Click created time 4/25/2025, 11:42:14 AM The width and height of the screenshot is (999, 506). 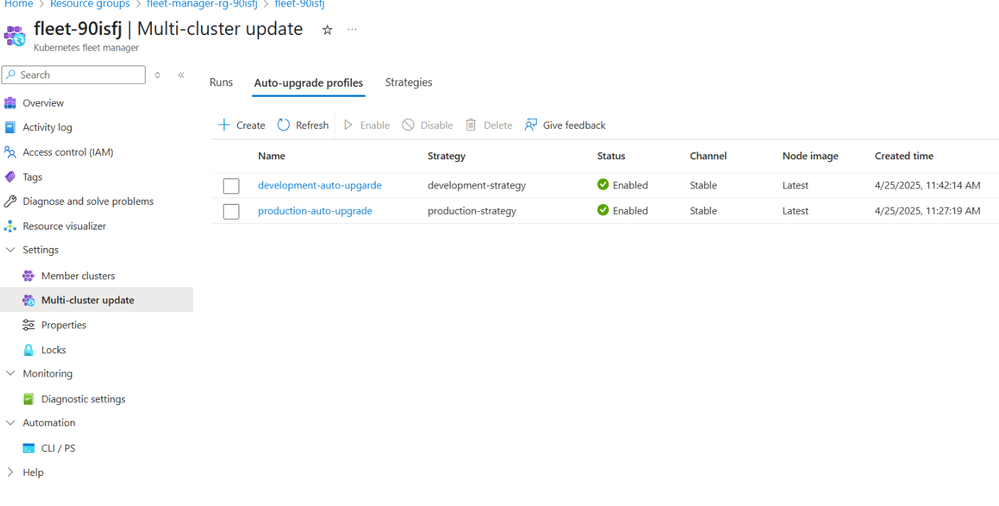click(x=927, y=185)
